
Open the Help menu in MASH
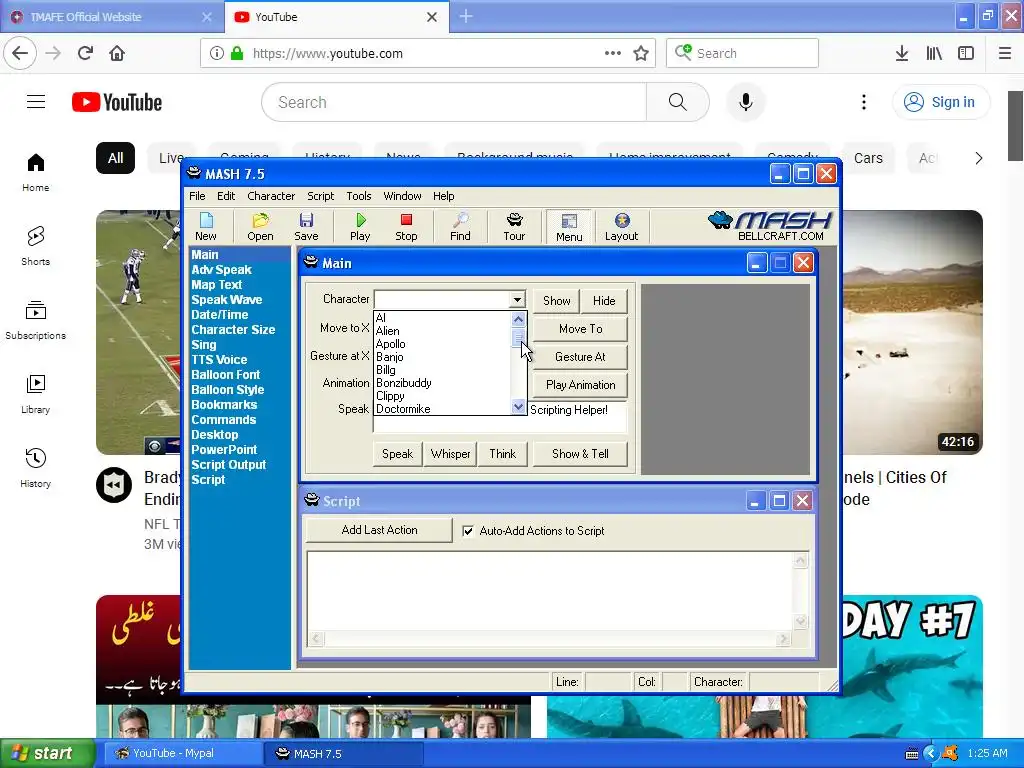pos(443,196)
